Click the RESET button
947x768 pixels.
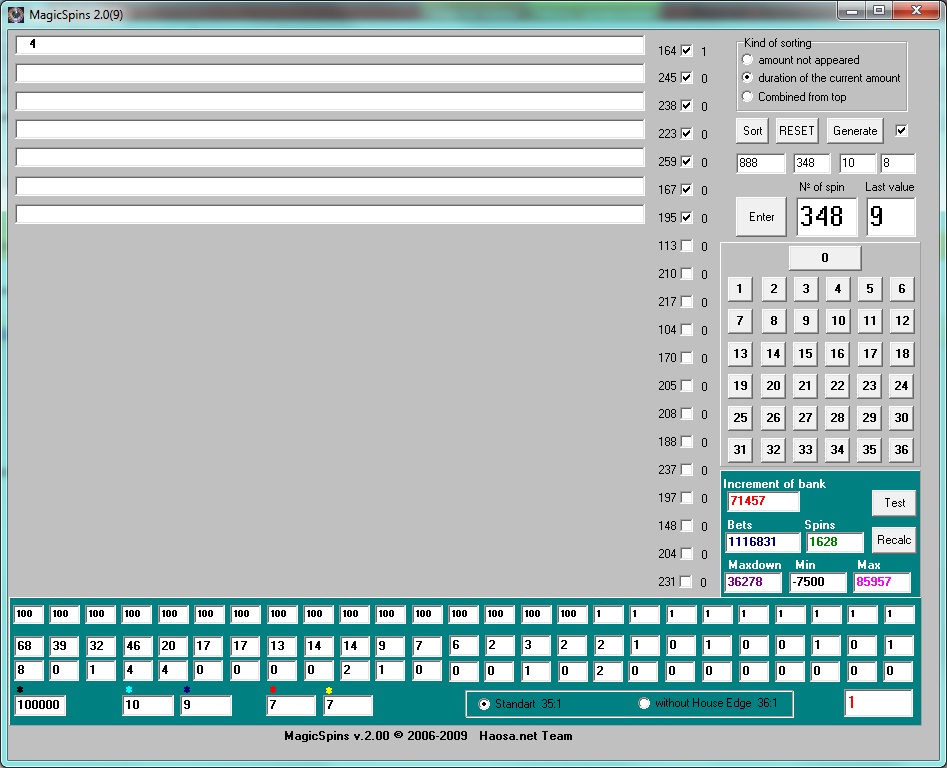tap(797, 131)
